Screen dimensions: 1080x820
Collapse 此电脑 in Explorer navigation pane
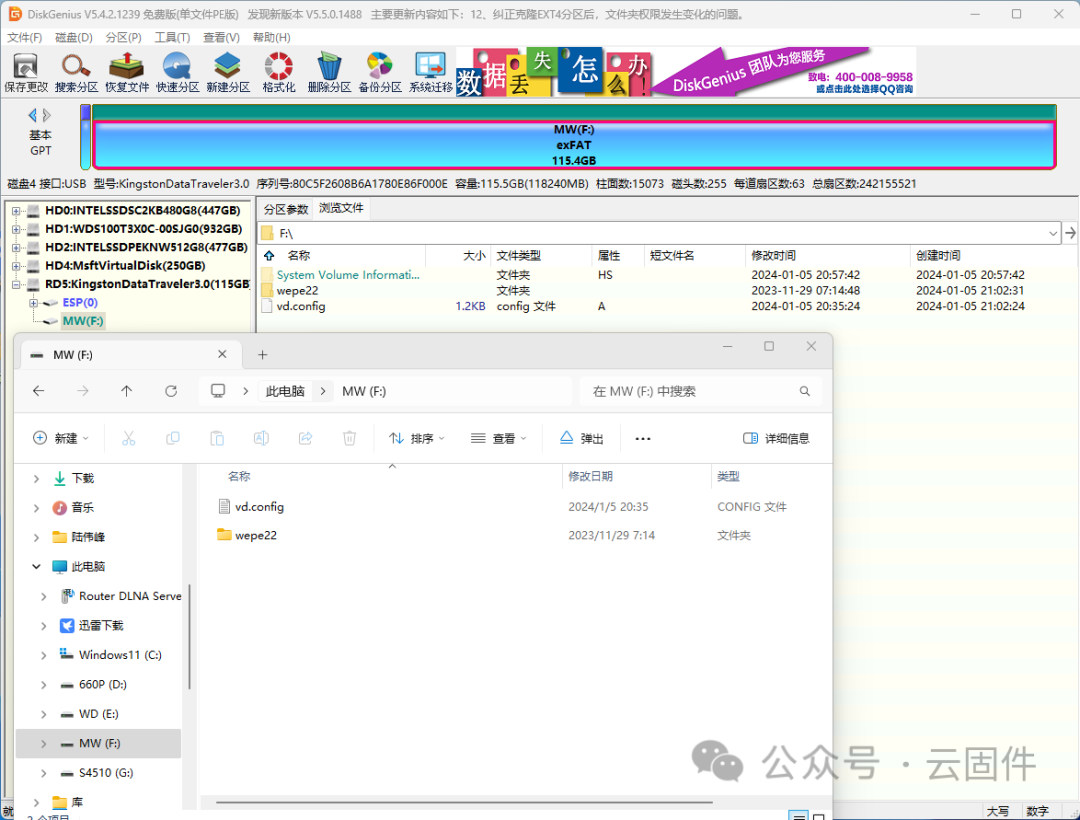click(36, 566)
